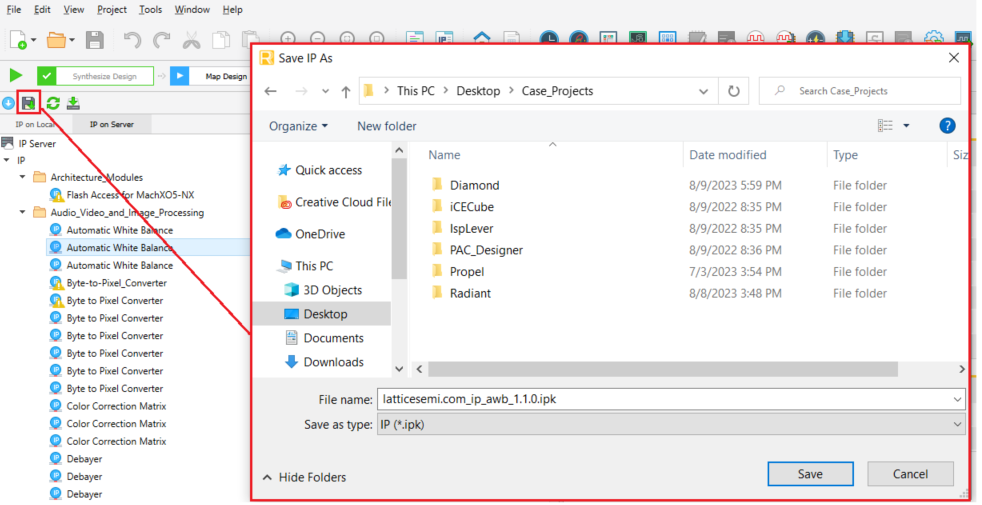This screenshot has width=982, height=505.
Task: Click the Redo arrow icon
Action: click(x=162, y=40)
